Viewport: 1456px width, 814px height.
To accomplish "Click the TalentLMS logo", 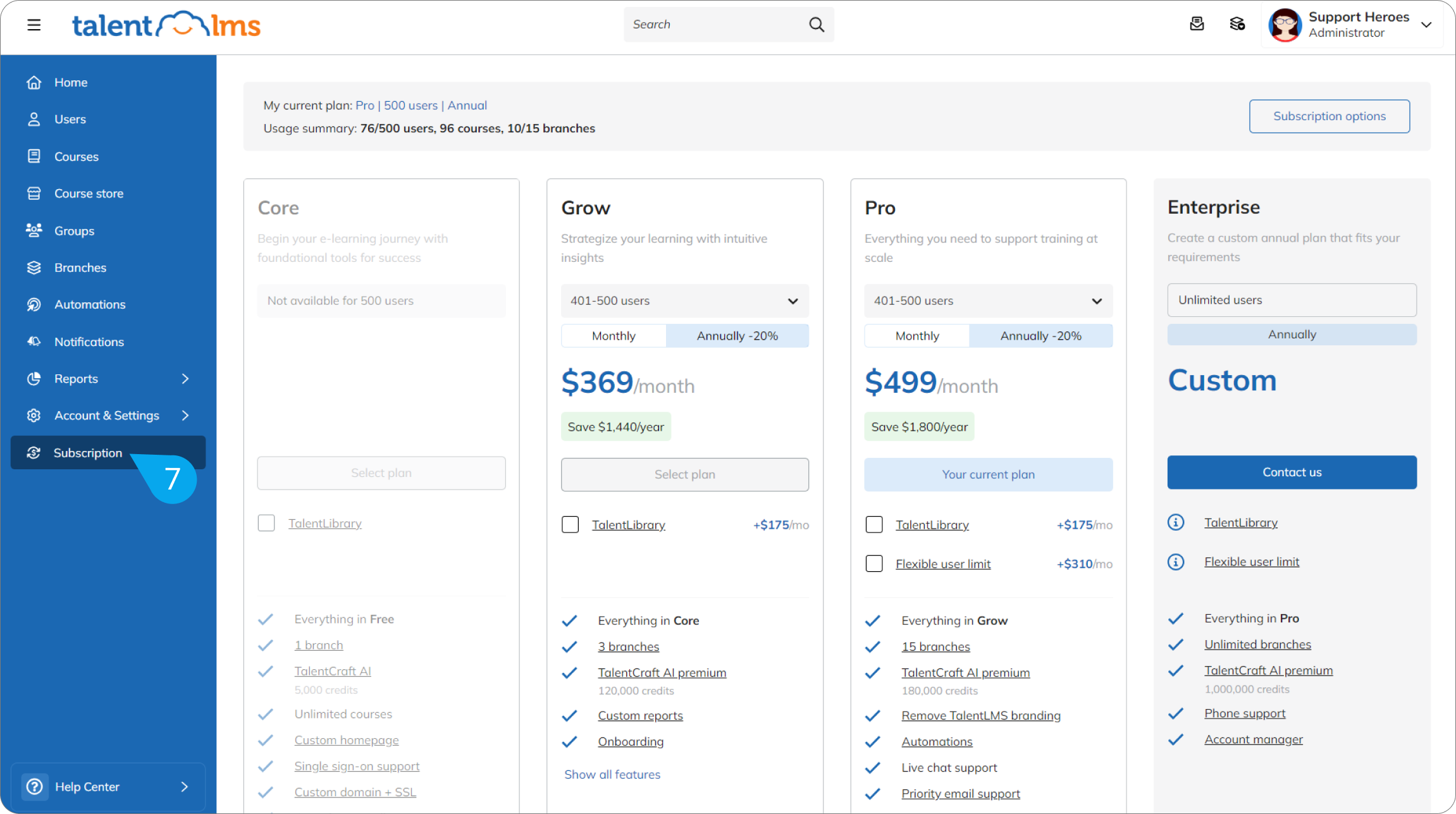I will (166, 25).
